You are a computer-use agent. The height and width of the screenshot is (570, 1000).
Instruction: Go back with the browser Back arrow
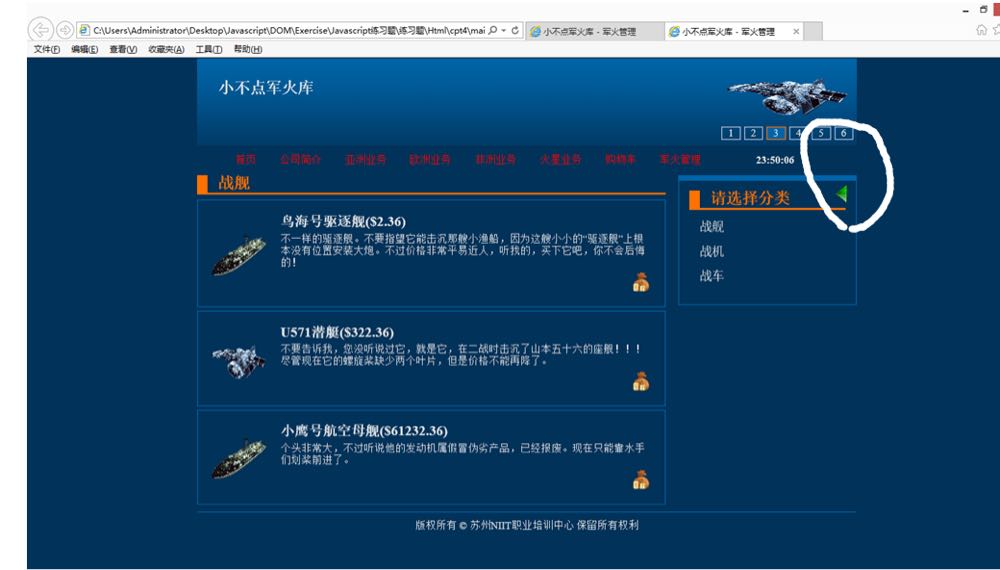[x=41, y=30]
